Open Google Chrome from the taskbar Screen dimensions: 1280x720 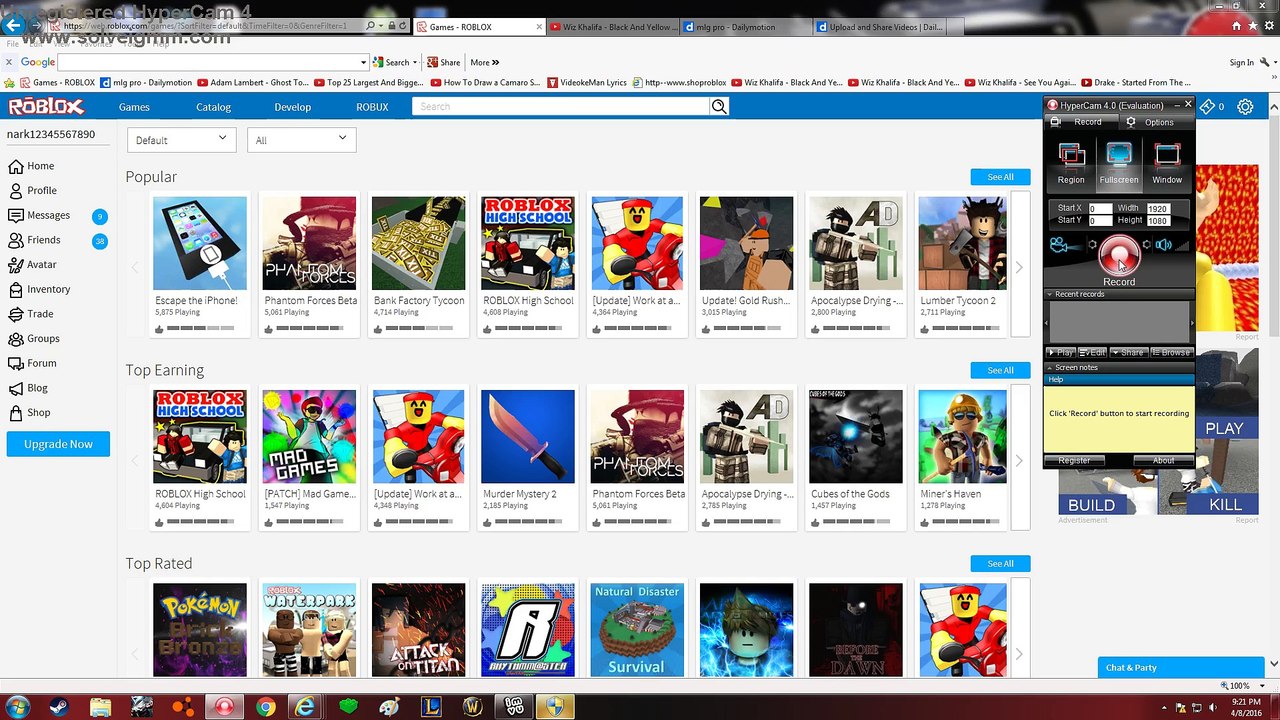[x=265, y=707]
